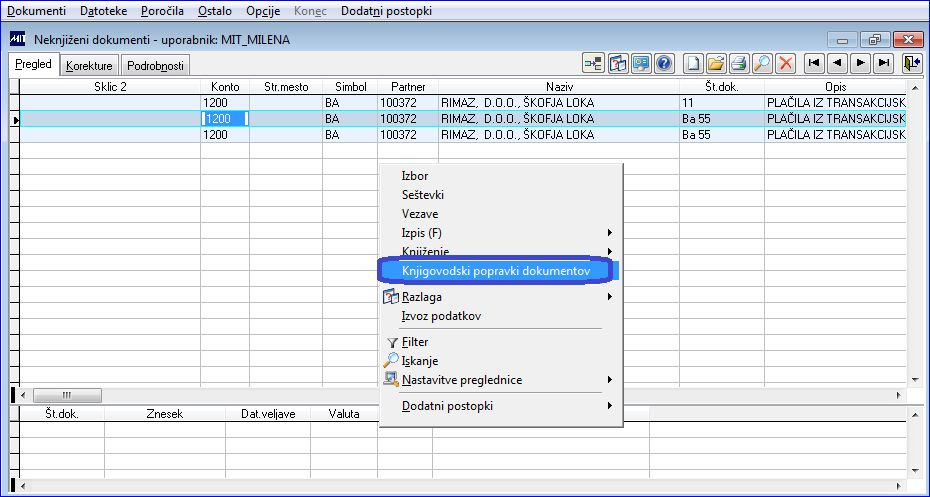Create a new blank document icon
The height and width of the screenshot is (497, 930).
coord(693,63)
